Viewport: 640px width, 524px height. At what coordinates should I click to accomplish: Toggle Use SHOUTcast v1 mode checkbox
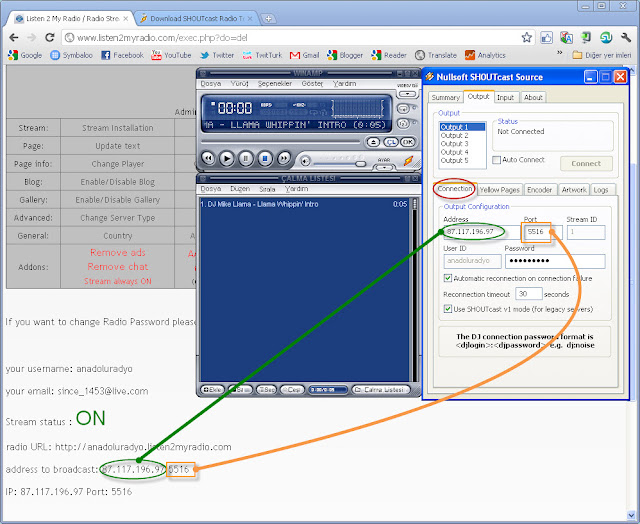click(447, 309)
